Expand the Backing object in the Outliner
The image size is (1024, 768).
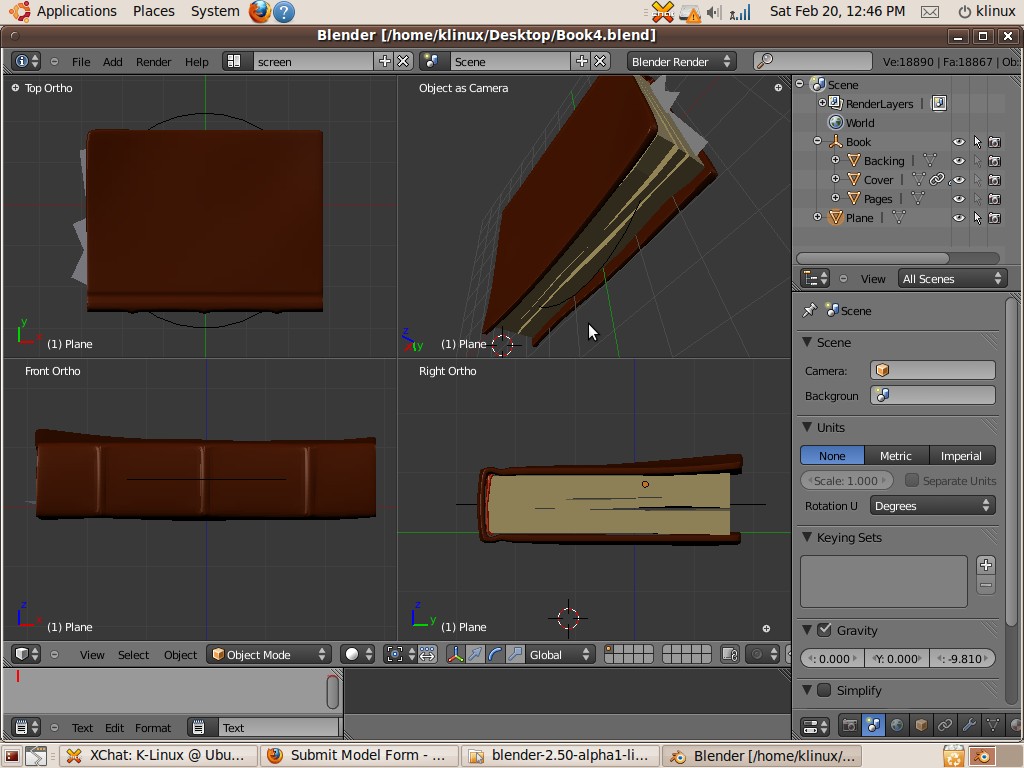(x=835, y=161)
